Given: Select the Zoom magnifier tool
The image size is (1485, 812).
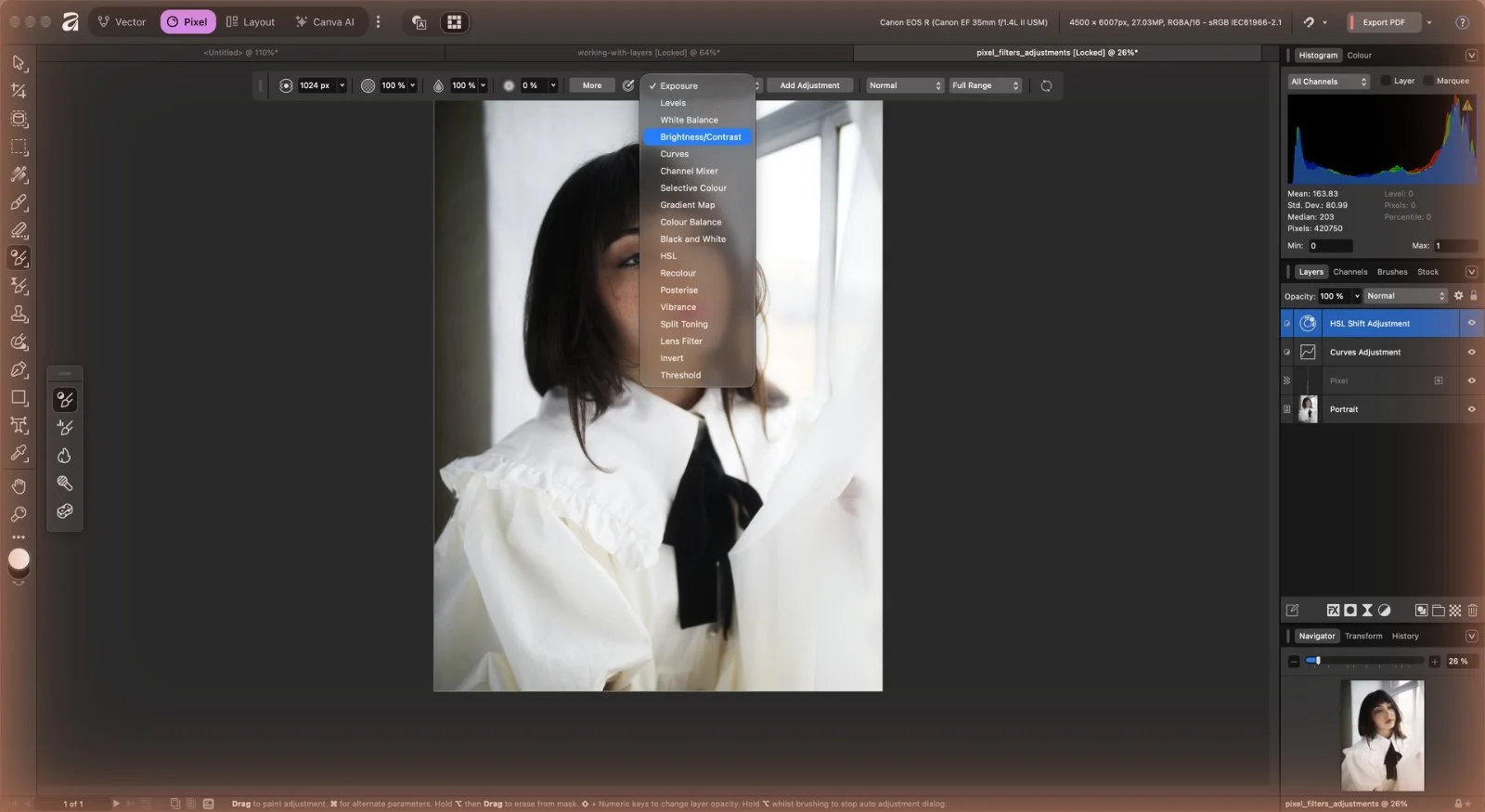Looking at the screenshot, I should click(19, 514).
